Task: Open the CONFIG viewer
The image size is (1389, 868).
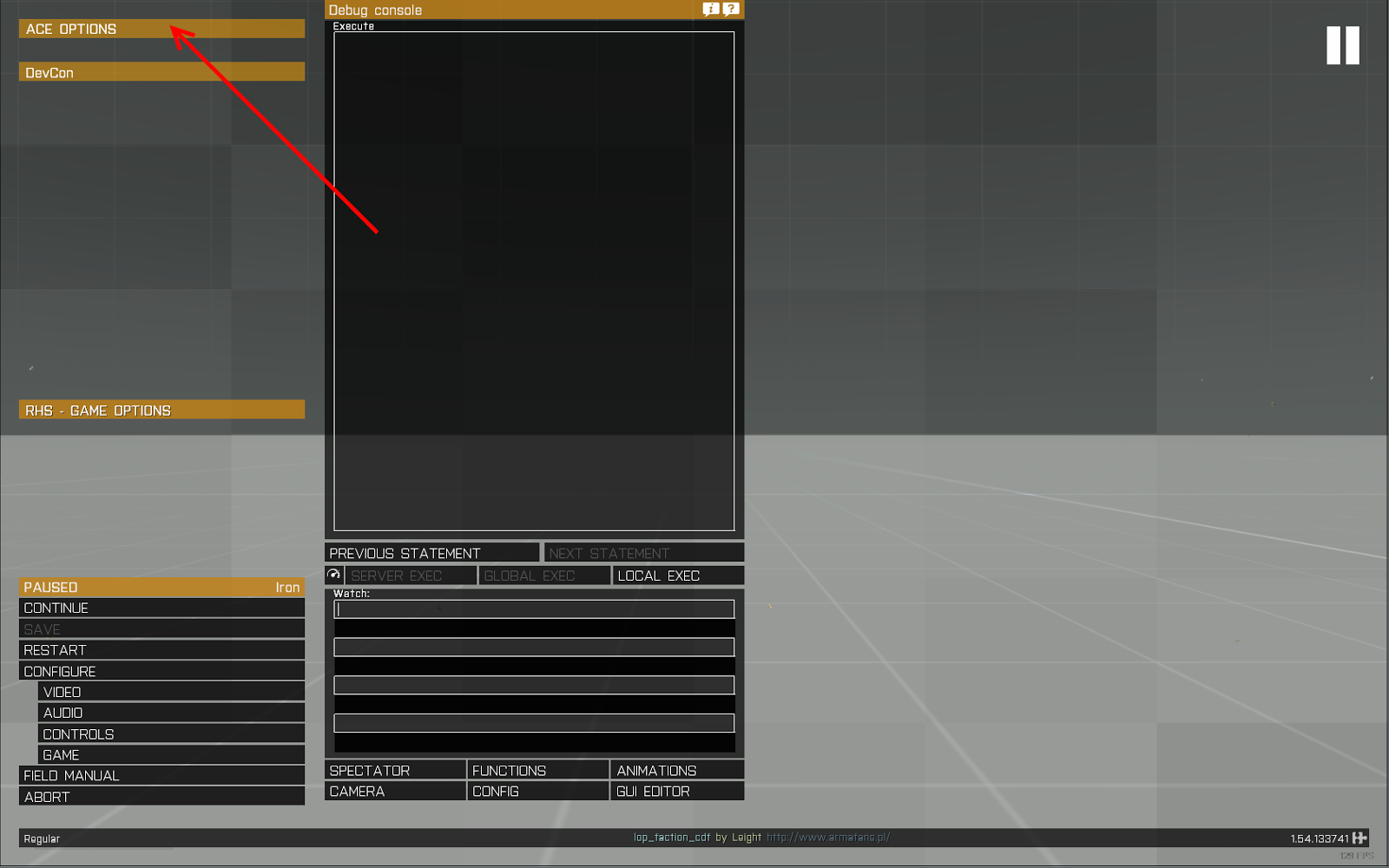Action: [x=538, y=791]
